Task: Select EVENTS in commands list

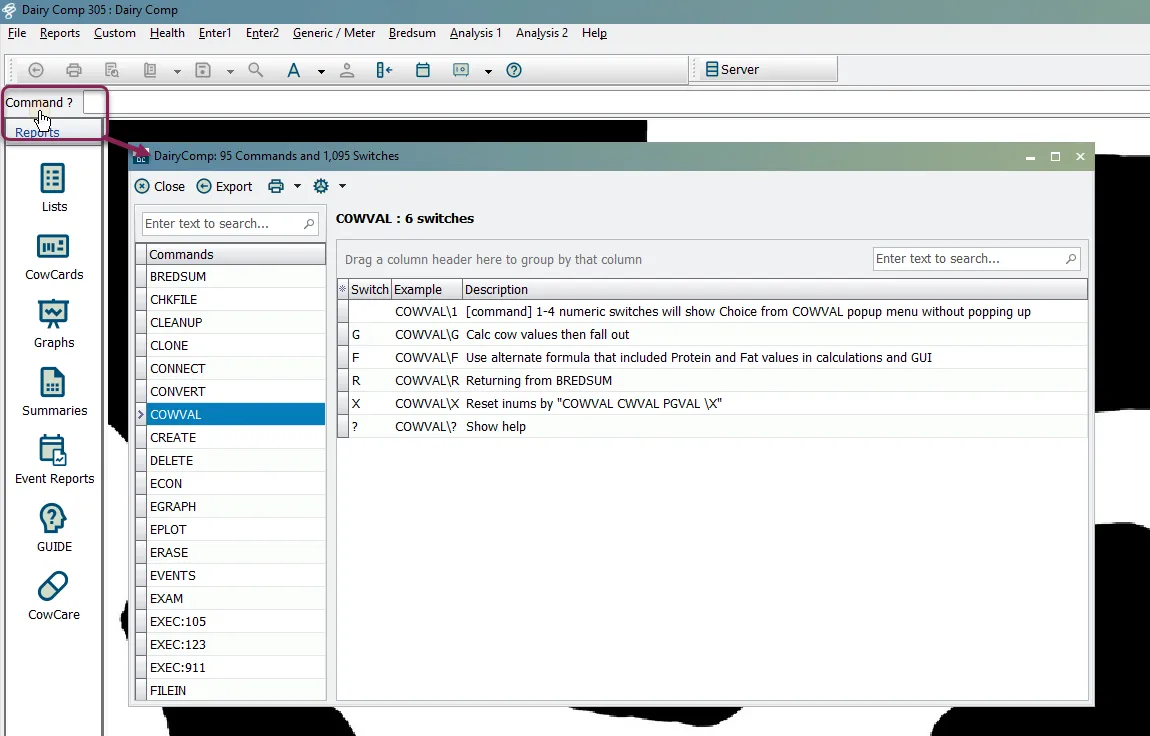Action: (x=235, y=575)
